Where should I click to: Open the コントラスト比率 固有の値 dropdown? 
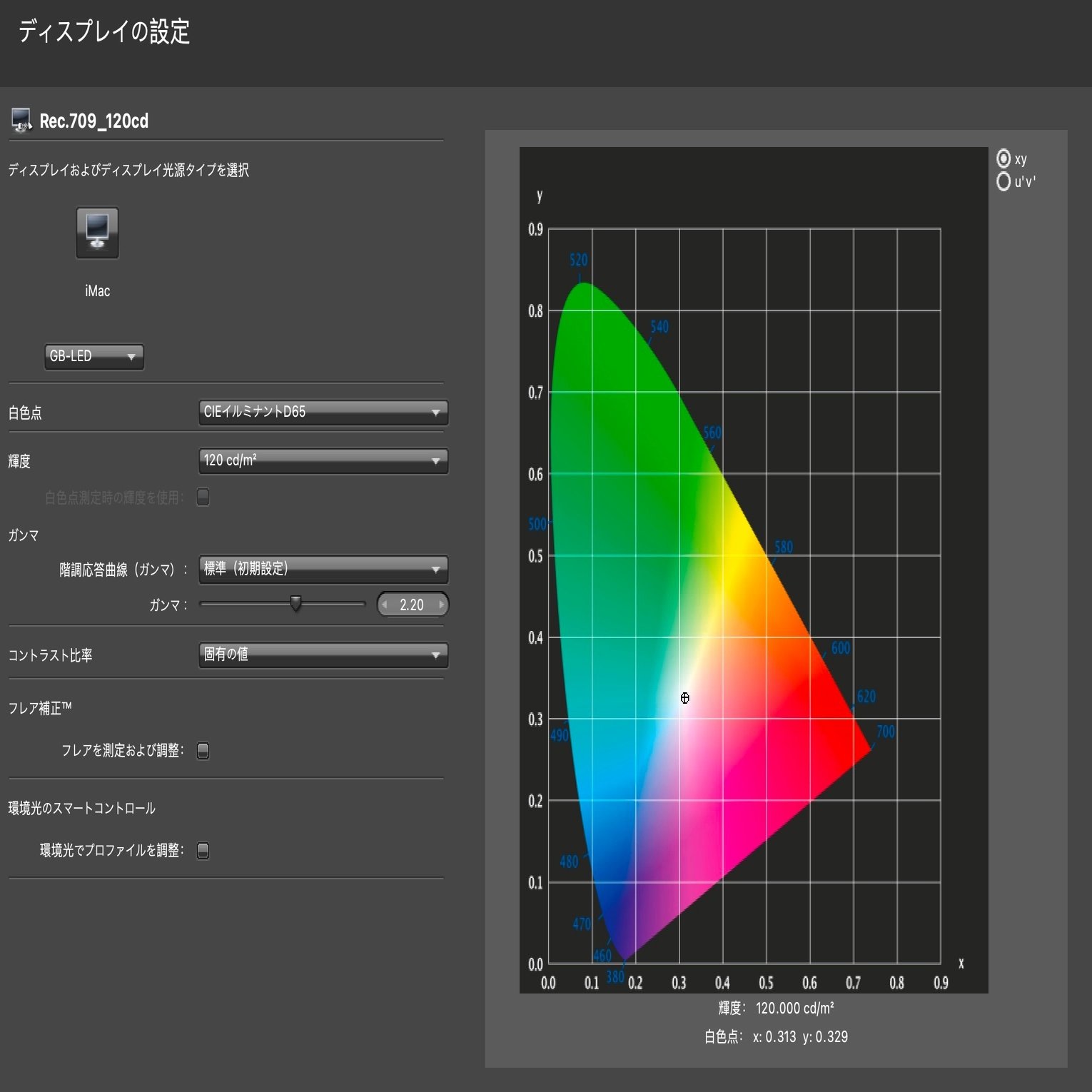[x=323, y=654]
